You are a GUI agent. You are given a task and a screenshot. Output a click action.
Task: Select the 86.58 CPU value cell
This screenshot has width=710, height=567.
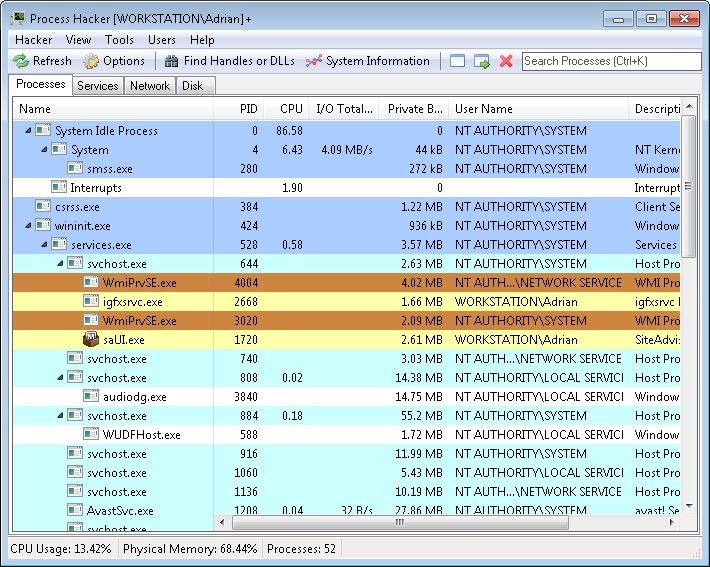[289, 130]
